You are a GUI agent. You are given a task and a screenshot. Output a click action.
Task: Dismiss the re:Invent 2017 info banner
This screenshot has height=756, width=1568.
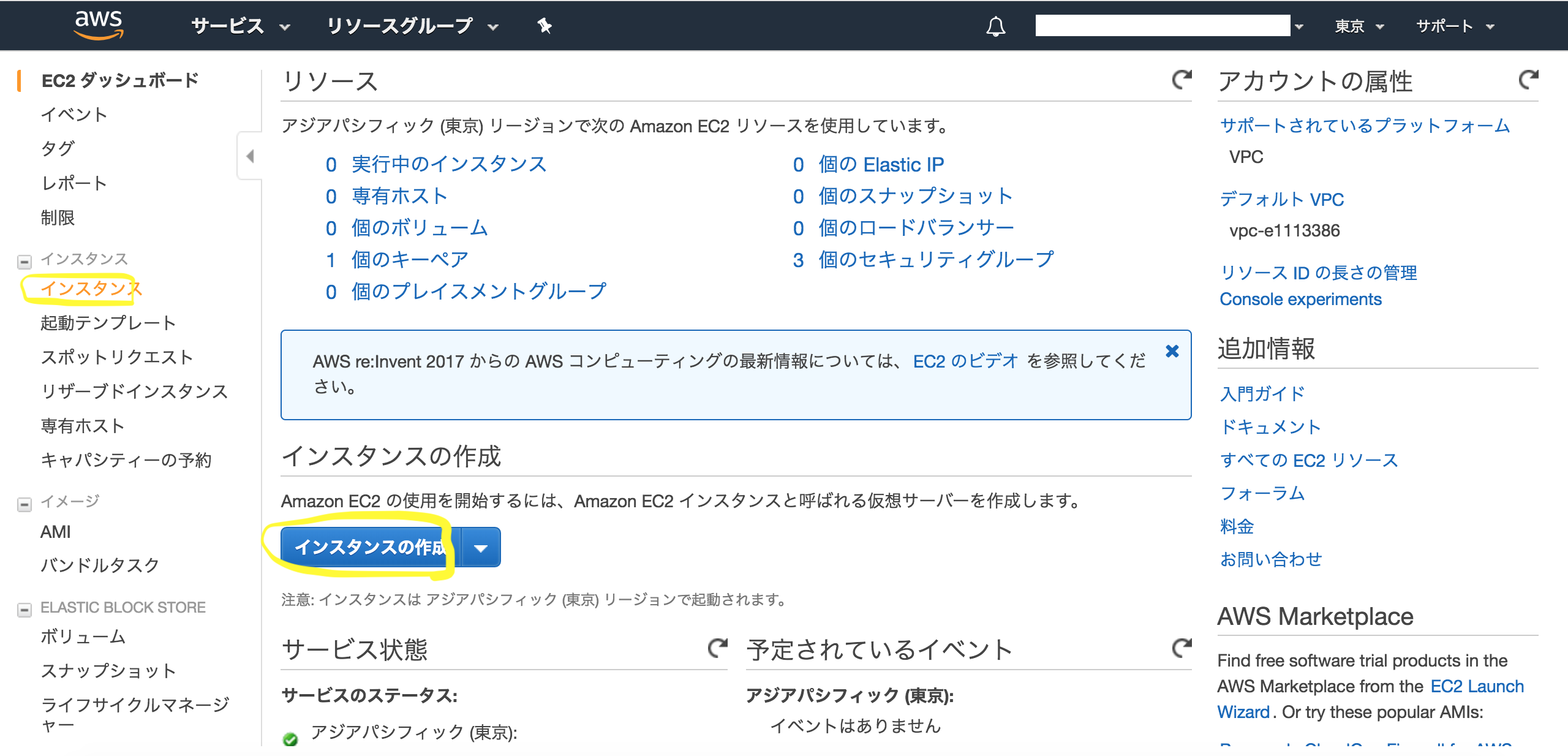1172,351
